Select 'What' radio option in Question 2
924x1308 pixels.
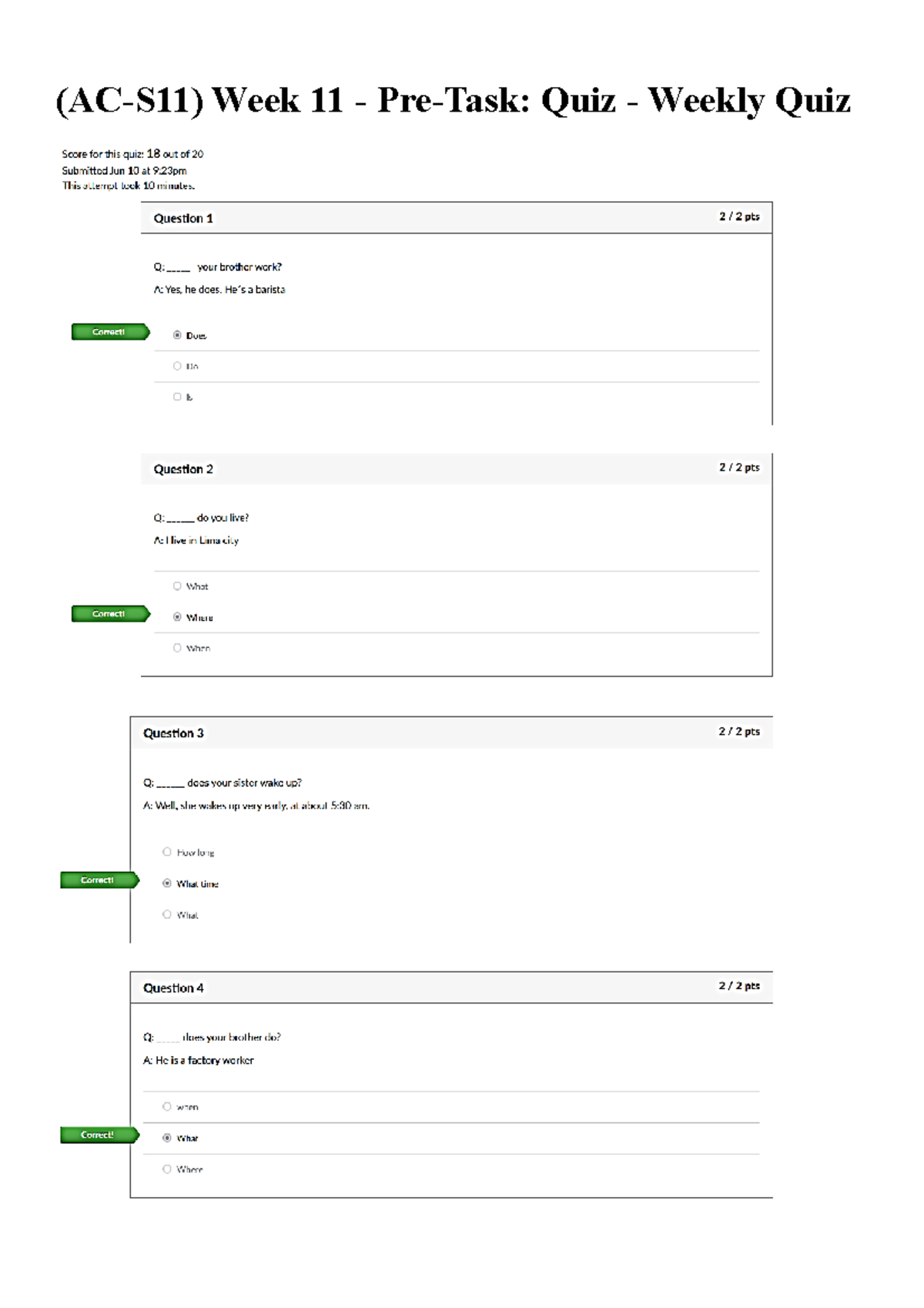coord(177,586)
